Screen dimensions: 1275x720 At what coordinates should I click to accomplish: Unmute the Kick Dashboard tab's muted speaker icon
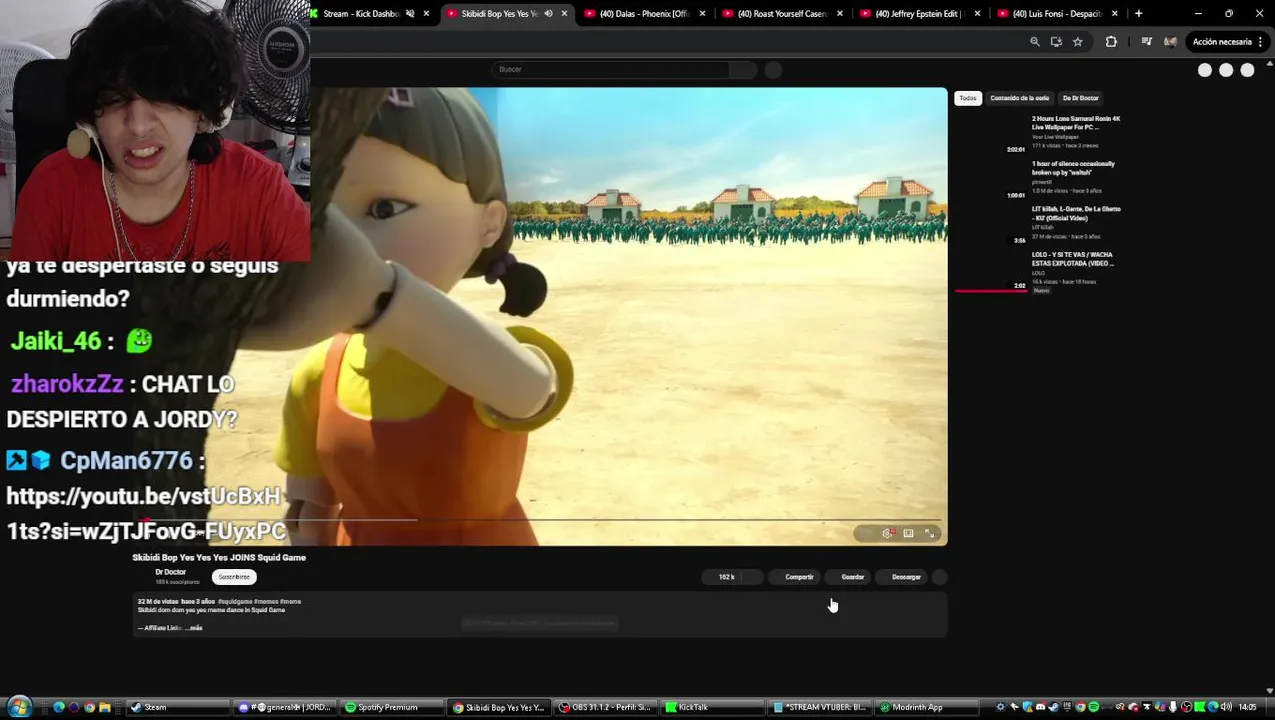(410, 14)
